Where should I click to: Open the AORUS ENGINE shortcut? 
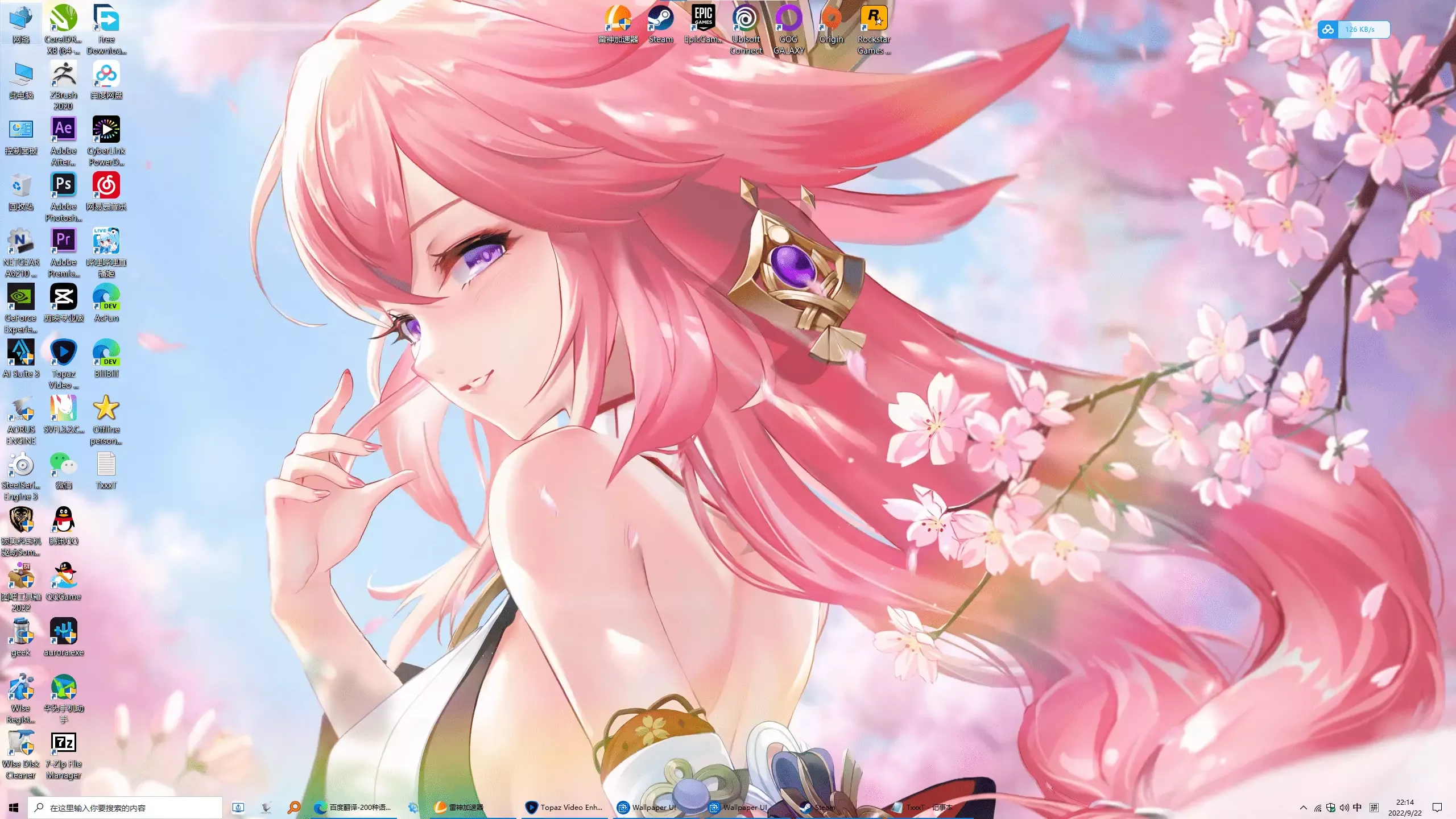coord(20,420)
